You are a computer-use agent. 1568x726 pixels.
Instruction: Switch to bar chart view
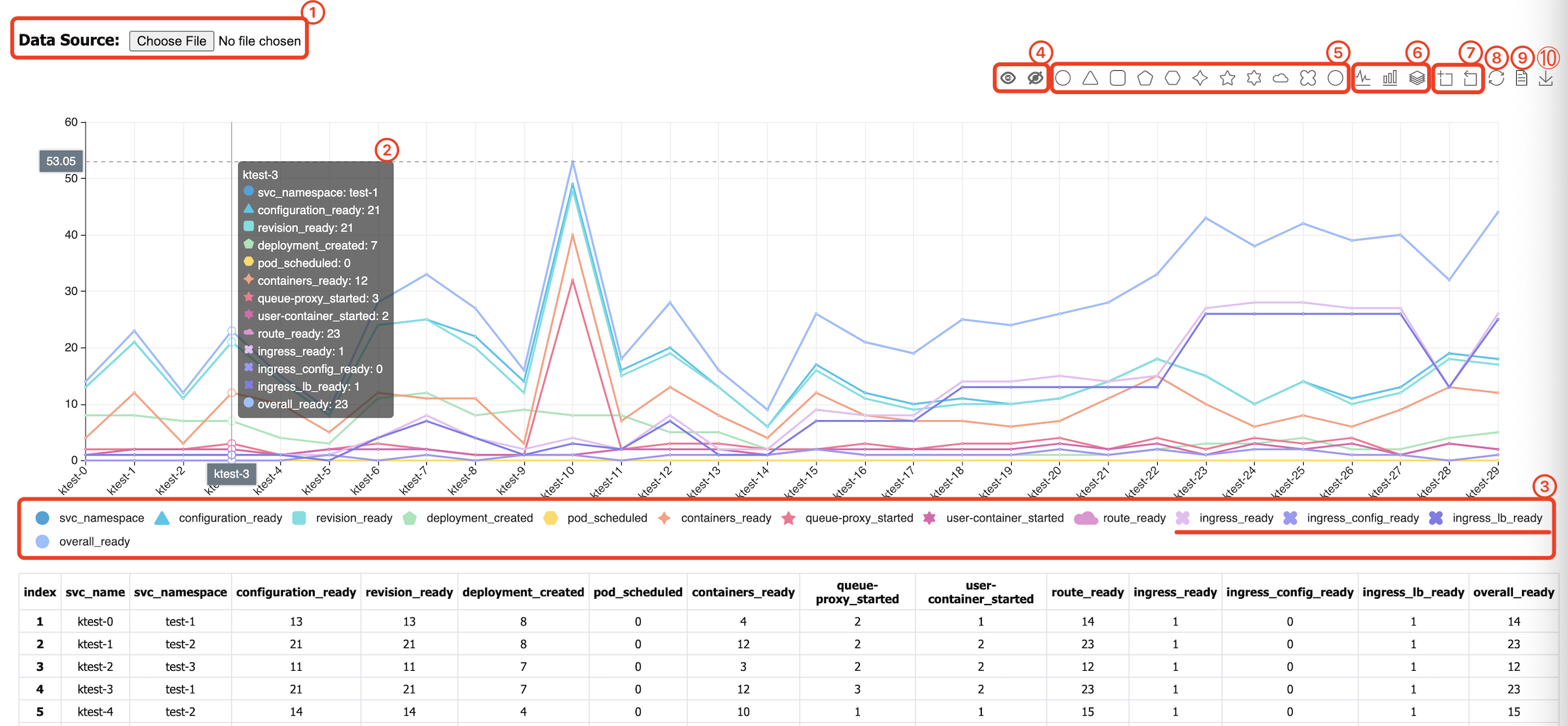click(1390, 79)
